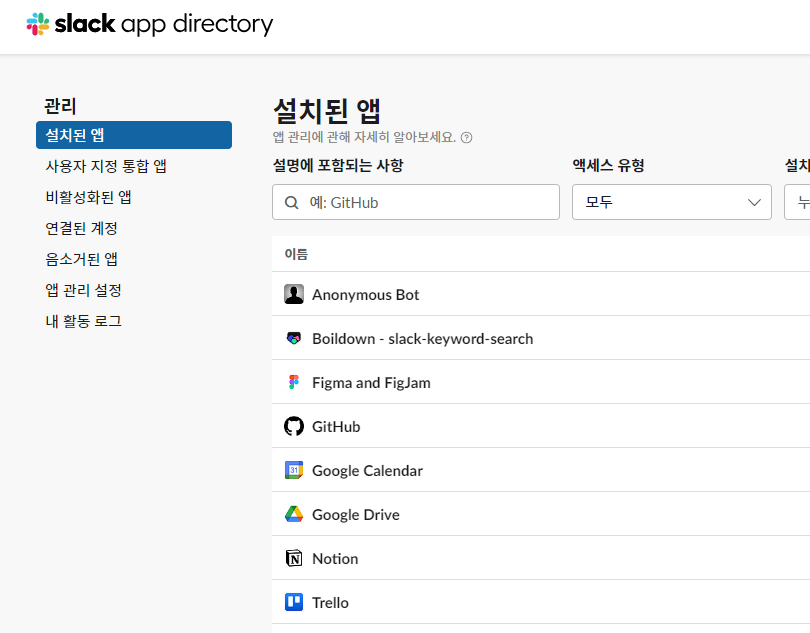
Task: Click the Google Drive icon
Action: point(294,514)
